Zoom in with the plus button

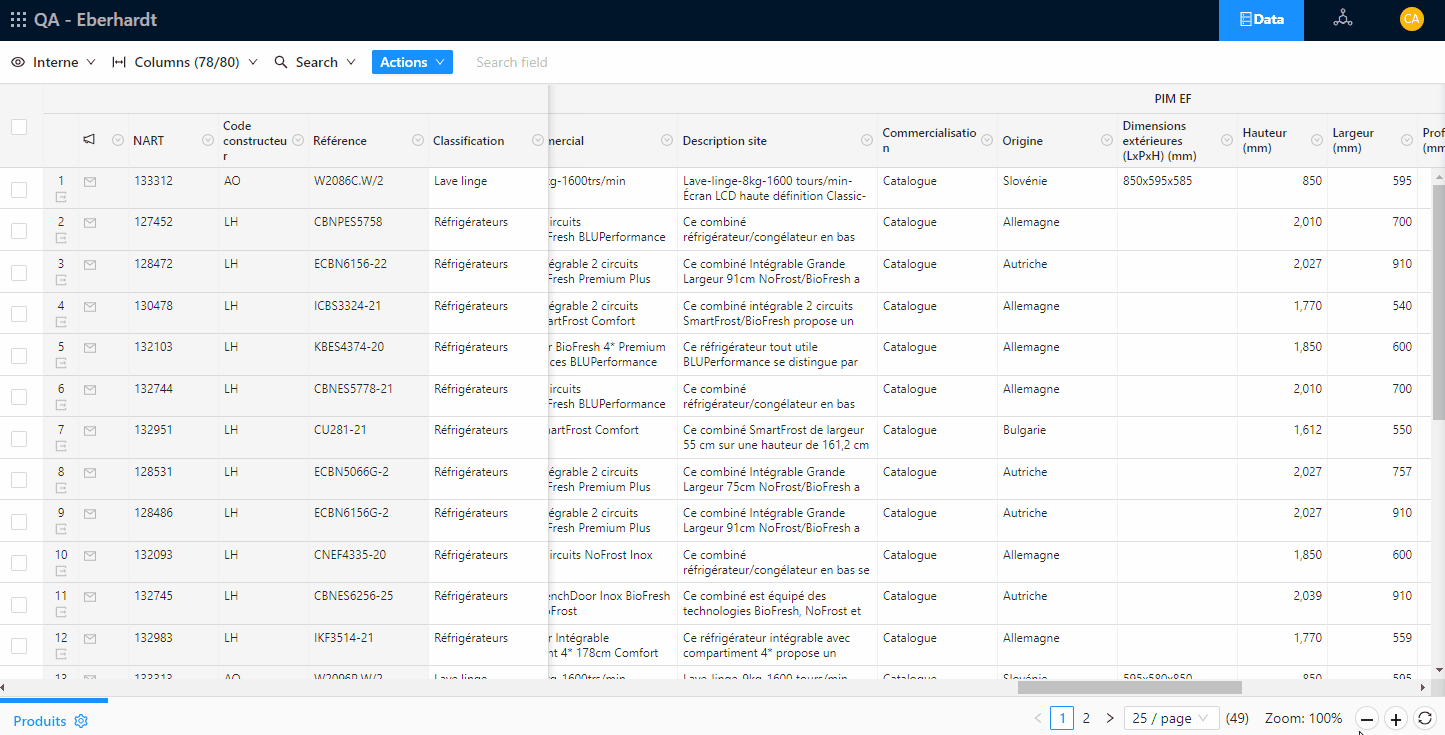tap(1396, 719)
